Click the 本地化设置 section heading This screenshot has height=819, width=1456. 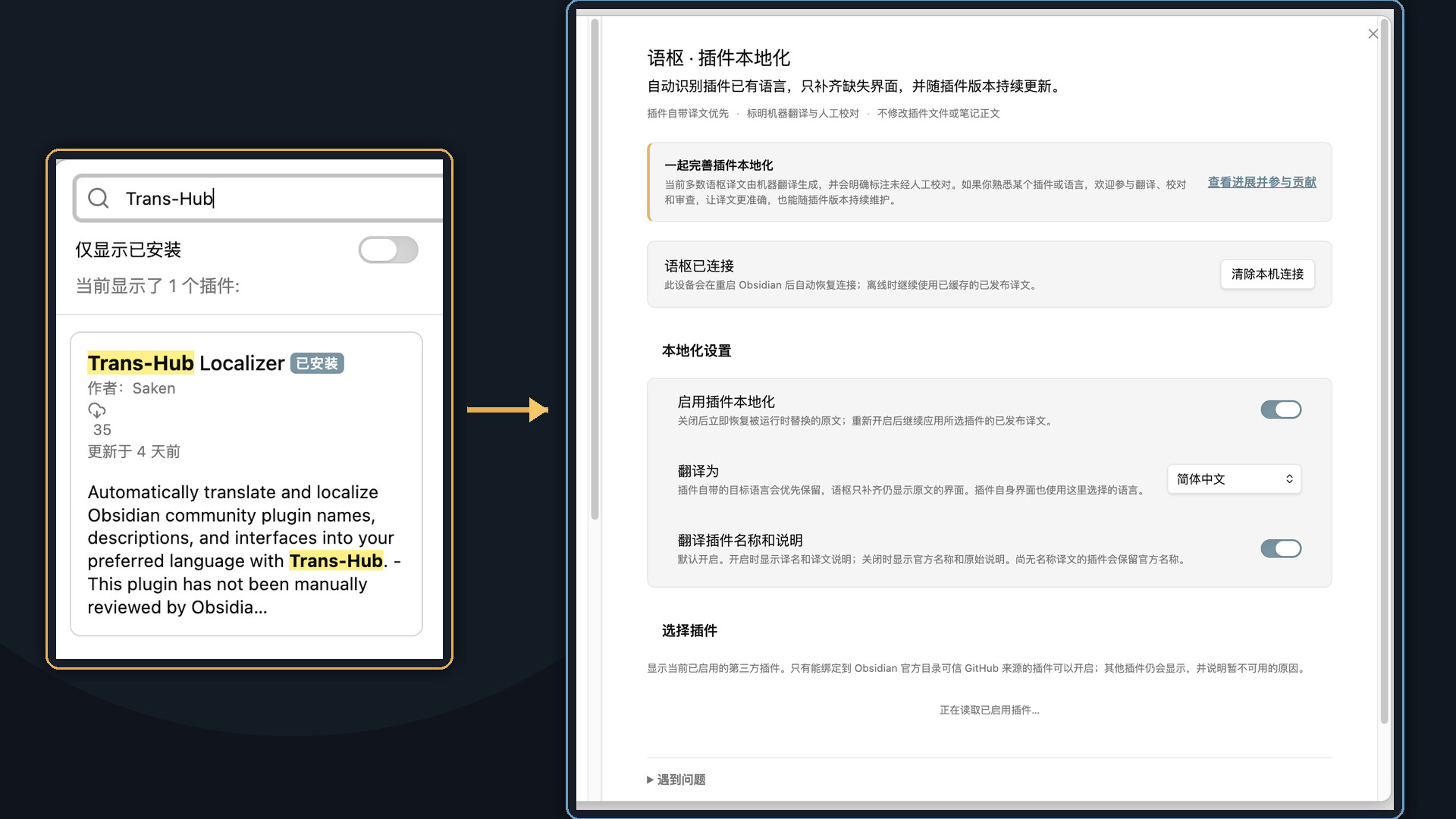pyautogui.click(x=696, y=350)
